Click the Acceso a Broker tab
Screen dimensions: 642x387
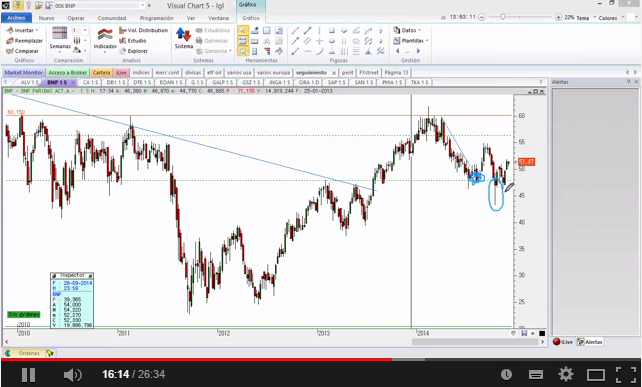(x=68, y=72)
